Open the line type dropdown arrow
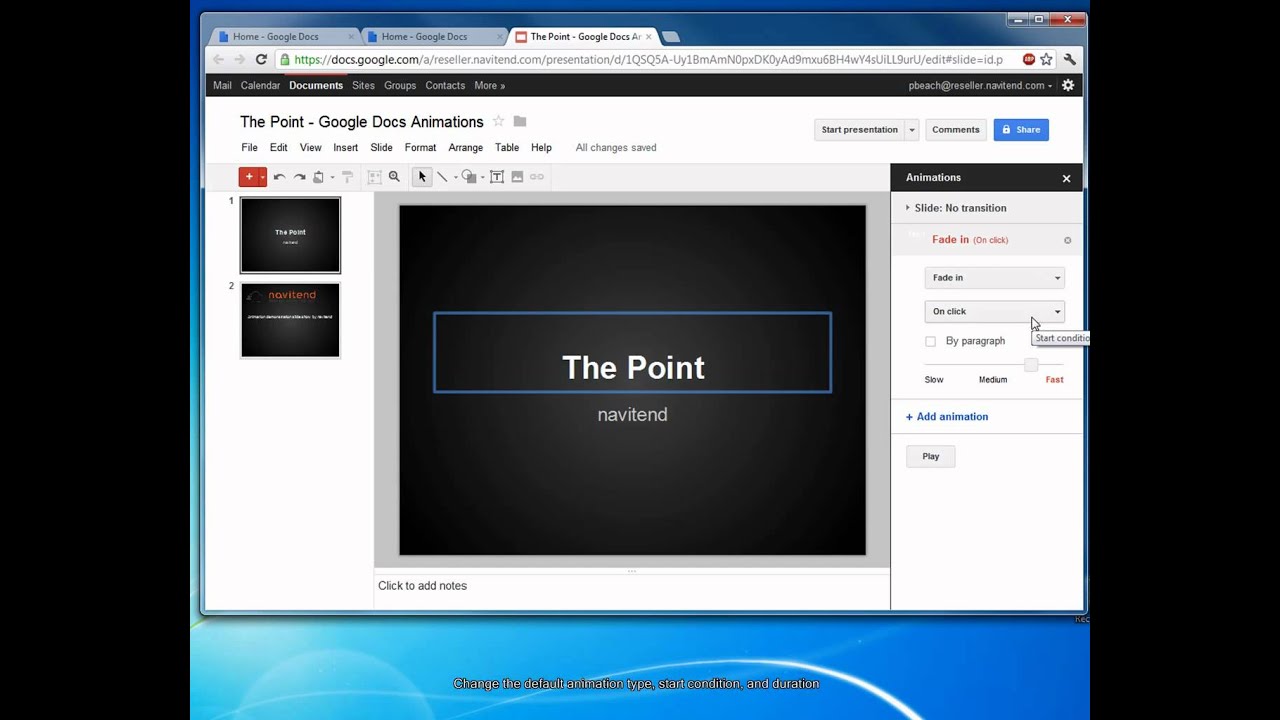 (455, 177)
